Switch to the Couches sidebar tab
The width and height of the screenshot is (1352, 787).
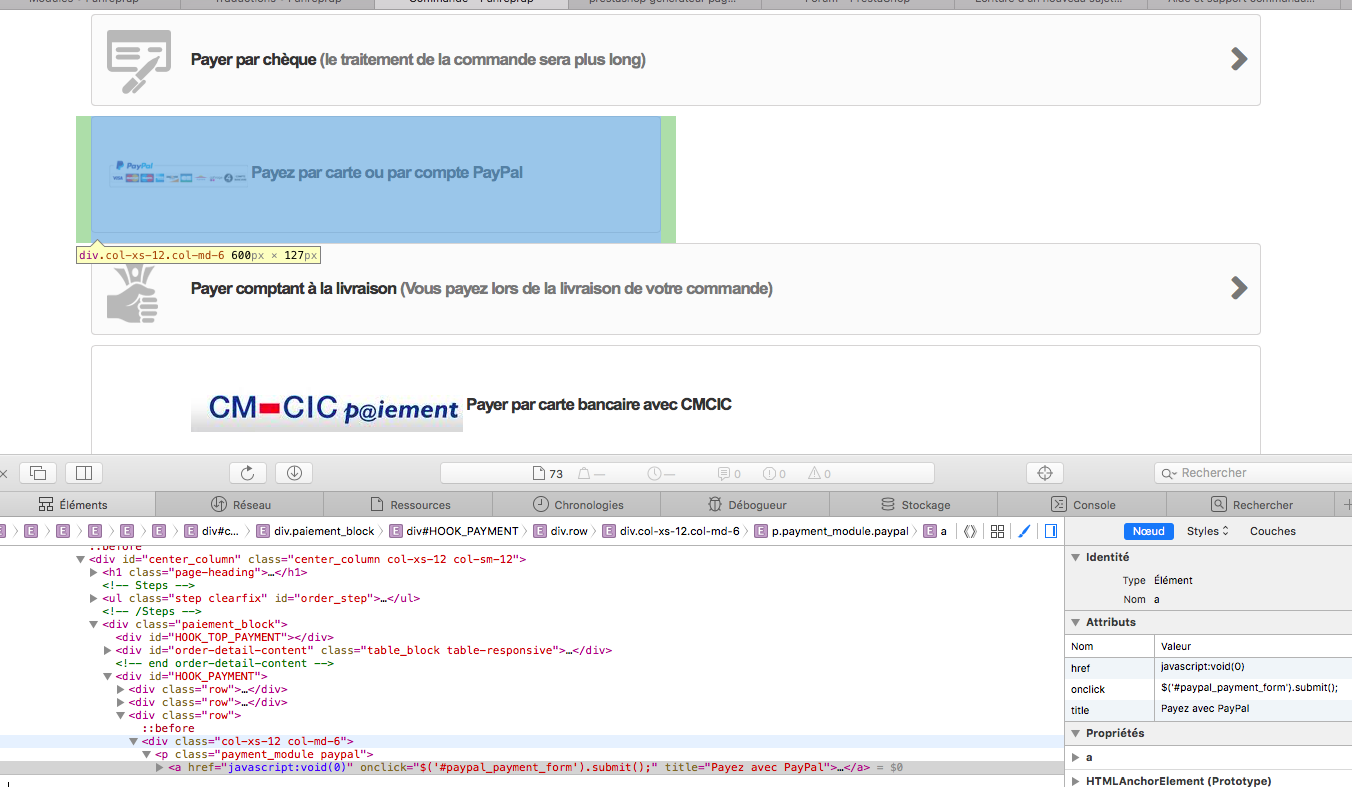pyautogui.click(x=1273, y=531)
